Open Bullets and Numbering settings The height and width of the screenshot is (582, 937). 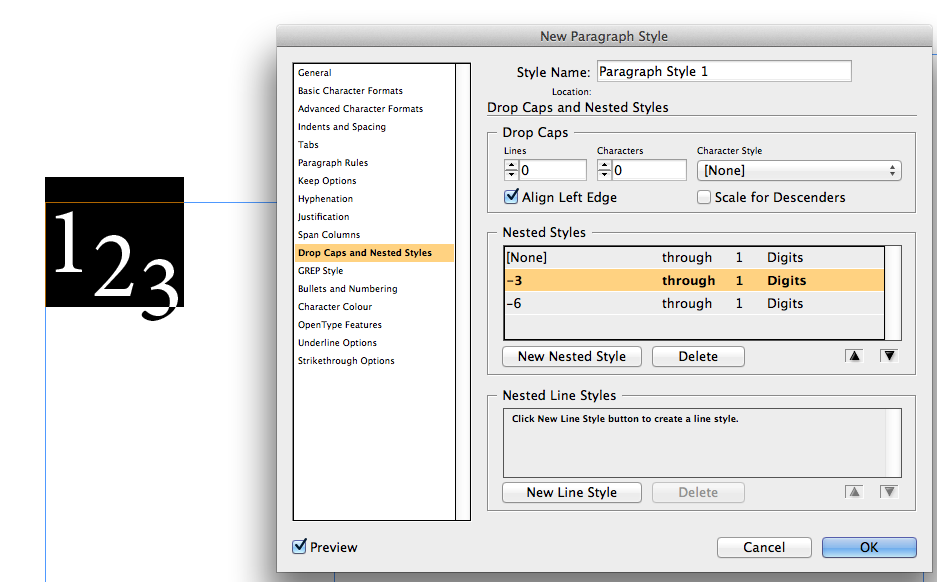[347, 289]
